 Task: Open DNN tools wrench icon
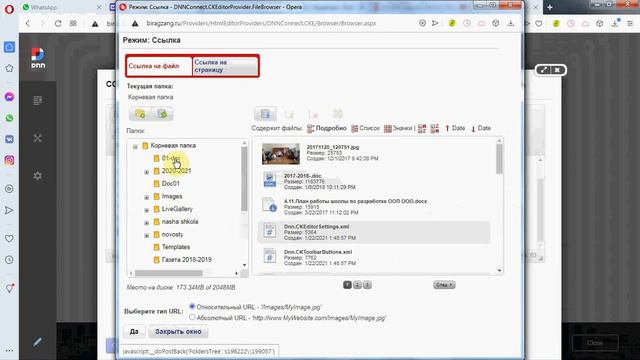tap(38, 138)
